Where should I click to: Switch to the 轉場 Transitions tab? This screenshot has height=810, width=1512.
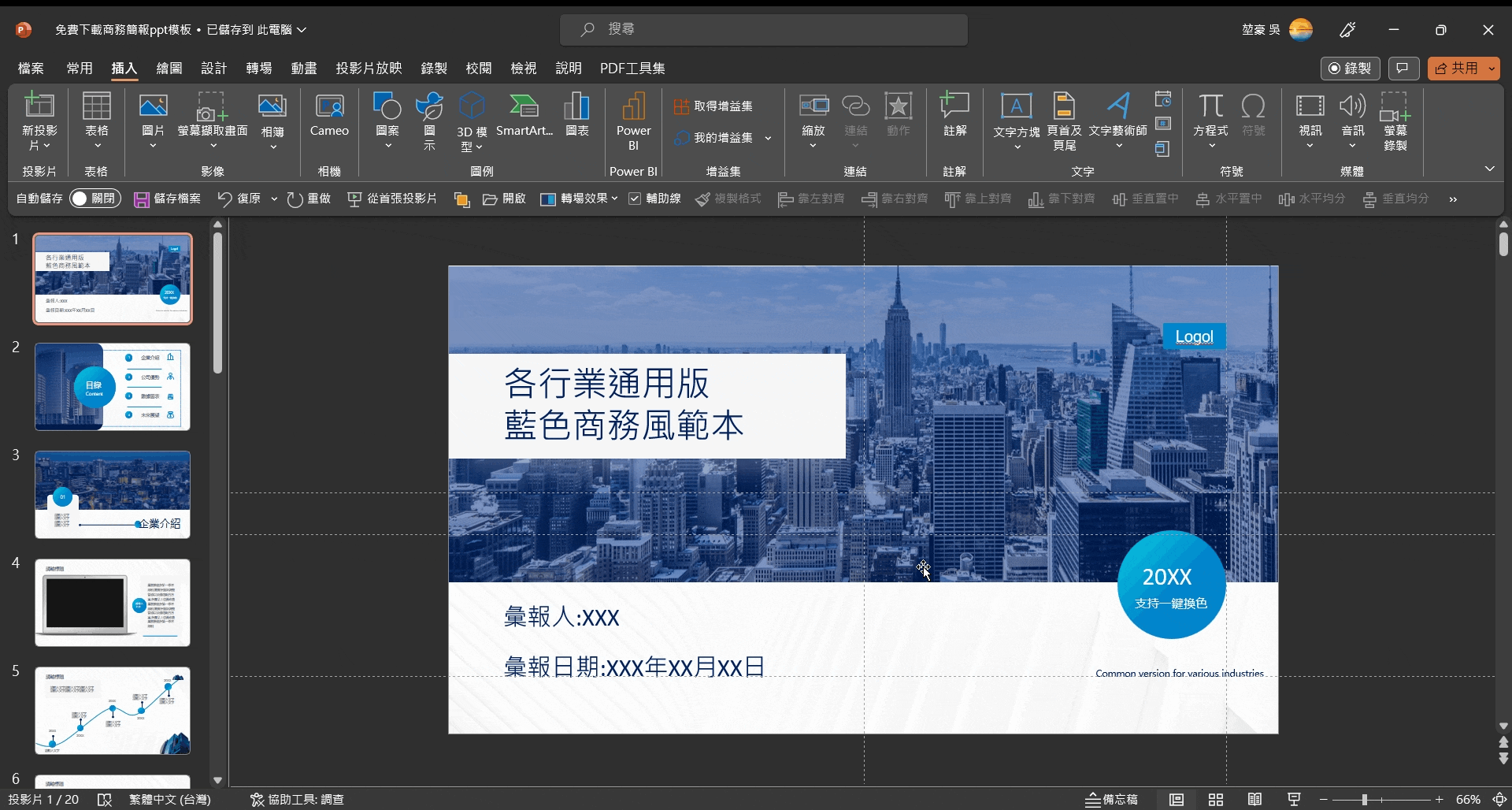coord(258,69)
